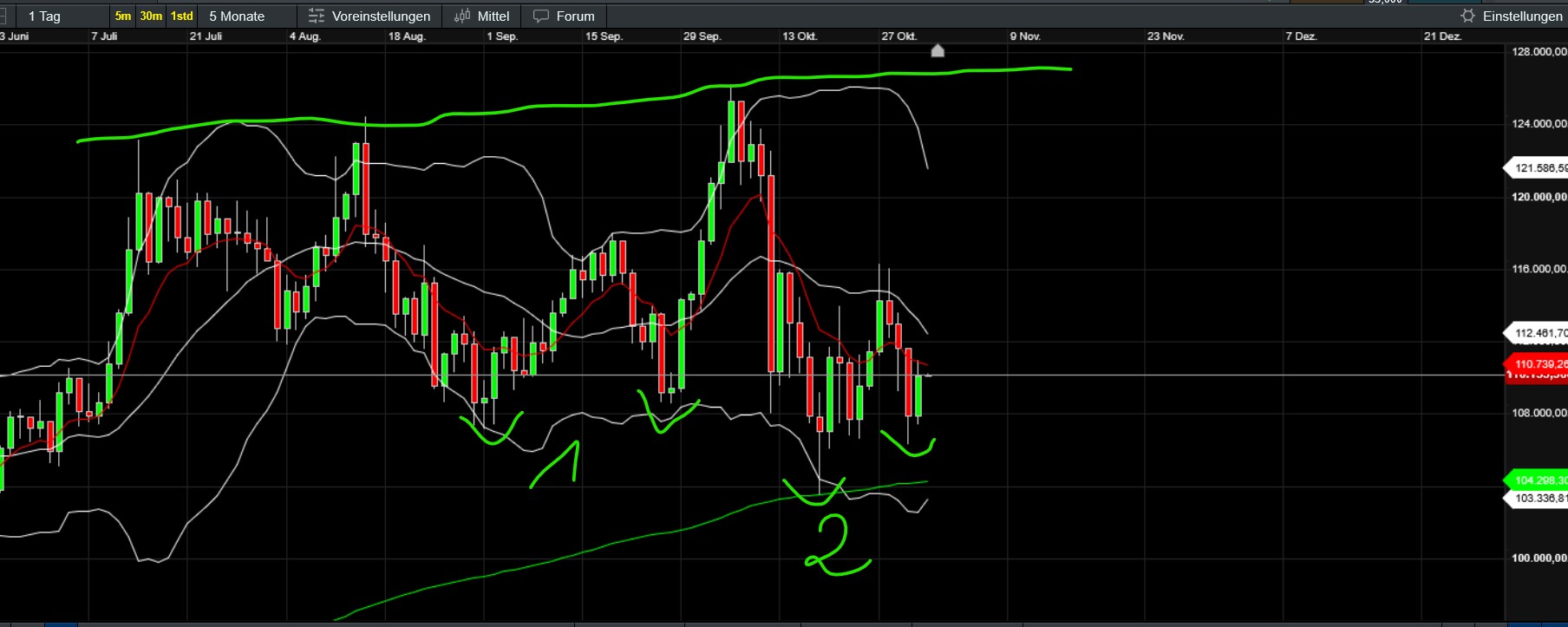1568x627 pixels.
Task: Click the 128.000,00 price axis label
Action: coord(1539,52)
